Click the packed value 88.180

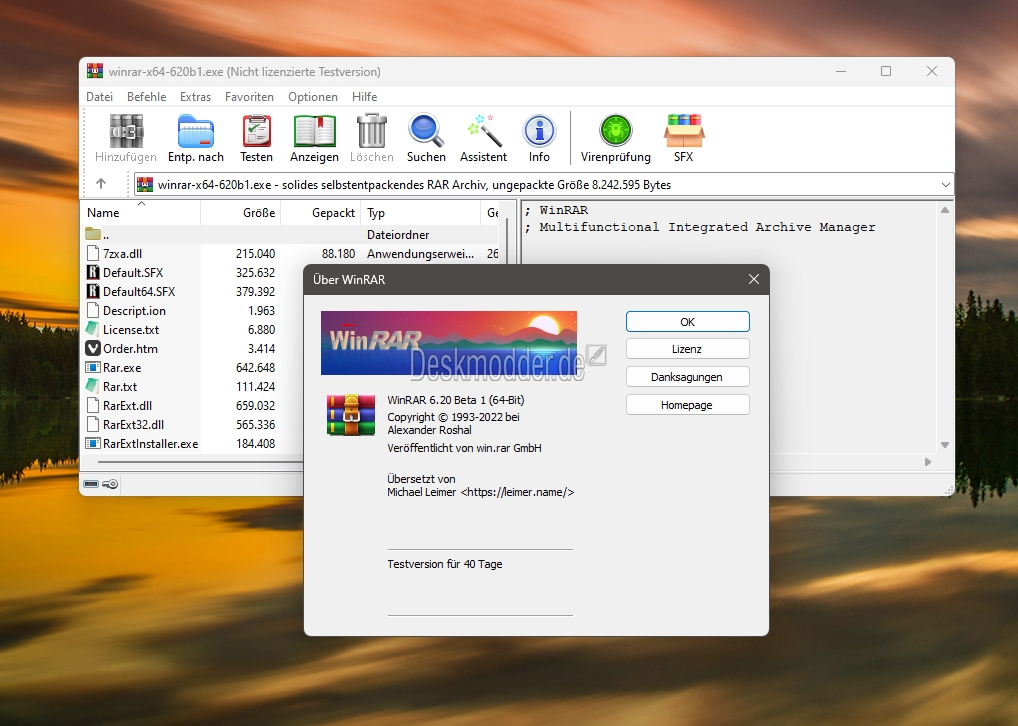point(338,253)
